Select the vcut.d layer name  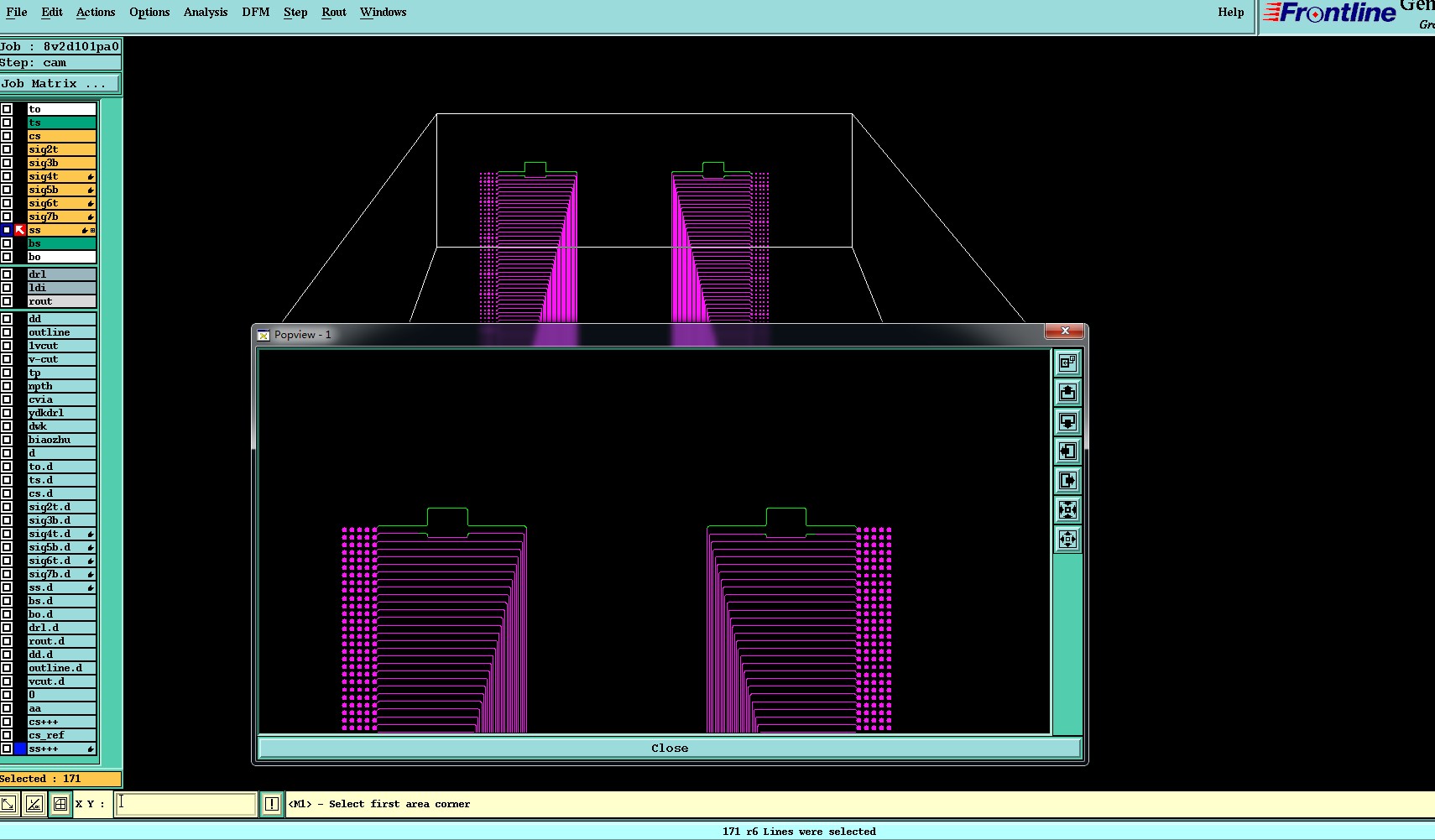point(62,681)
